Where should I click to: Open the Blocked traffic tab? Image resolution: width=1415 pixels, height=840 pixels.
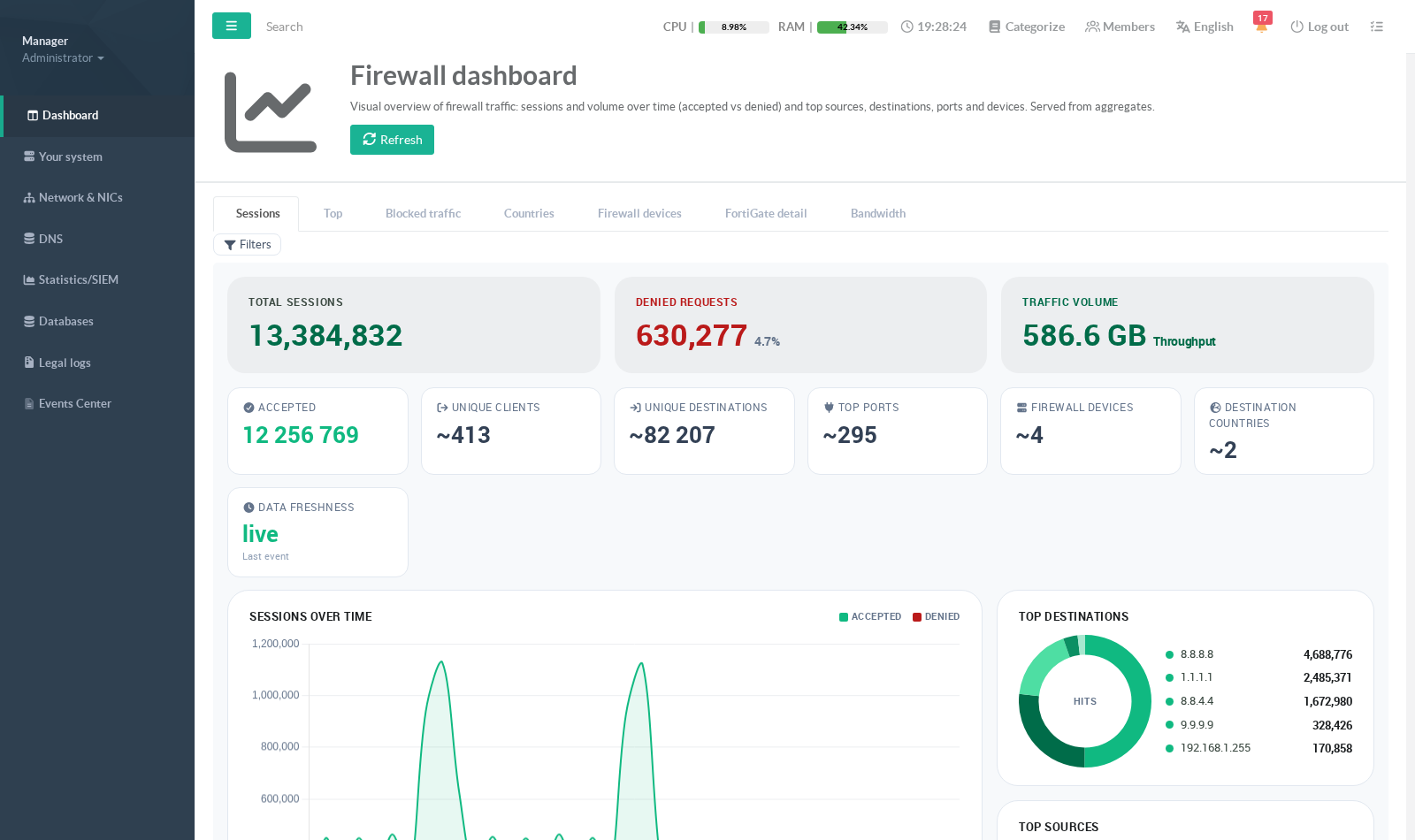coord(423,213)
